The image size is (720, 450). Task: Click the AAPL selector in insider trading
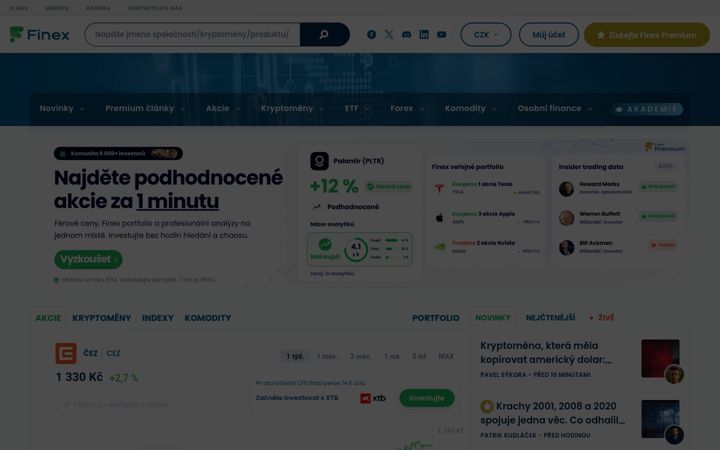coord(665,166)
